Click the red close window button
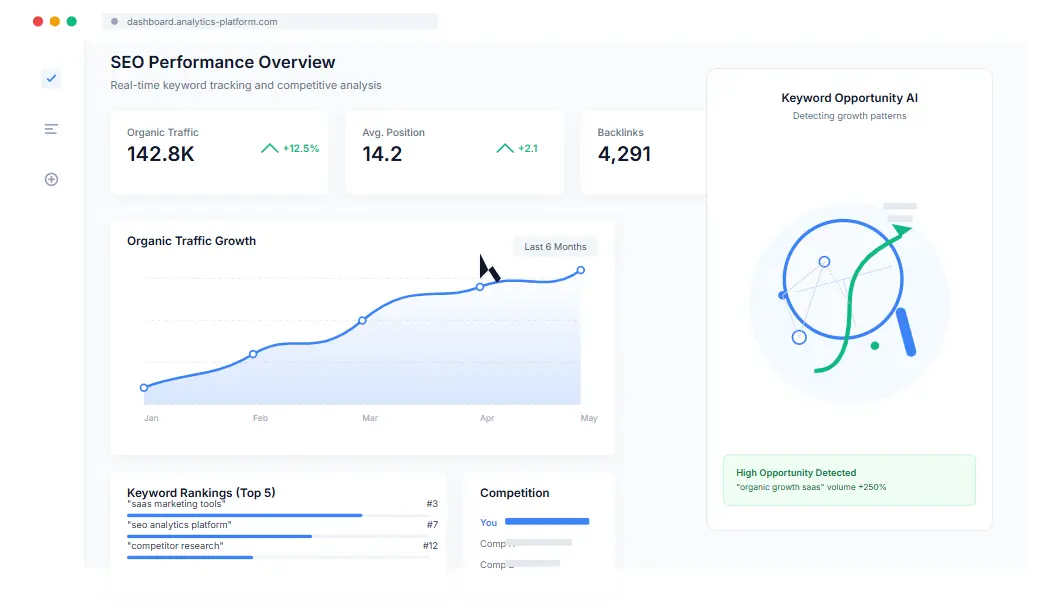1041x616 pixels. (38, 21)
